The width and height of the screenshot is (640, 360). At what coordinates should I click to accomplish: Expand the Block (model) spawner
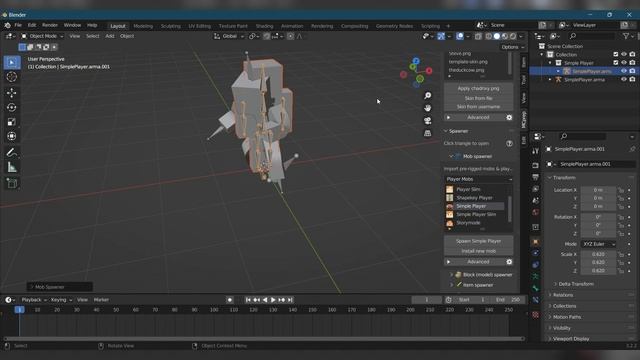click(451, 275)
